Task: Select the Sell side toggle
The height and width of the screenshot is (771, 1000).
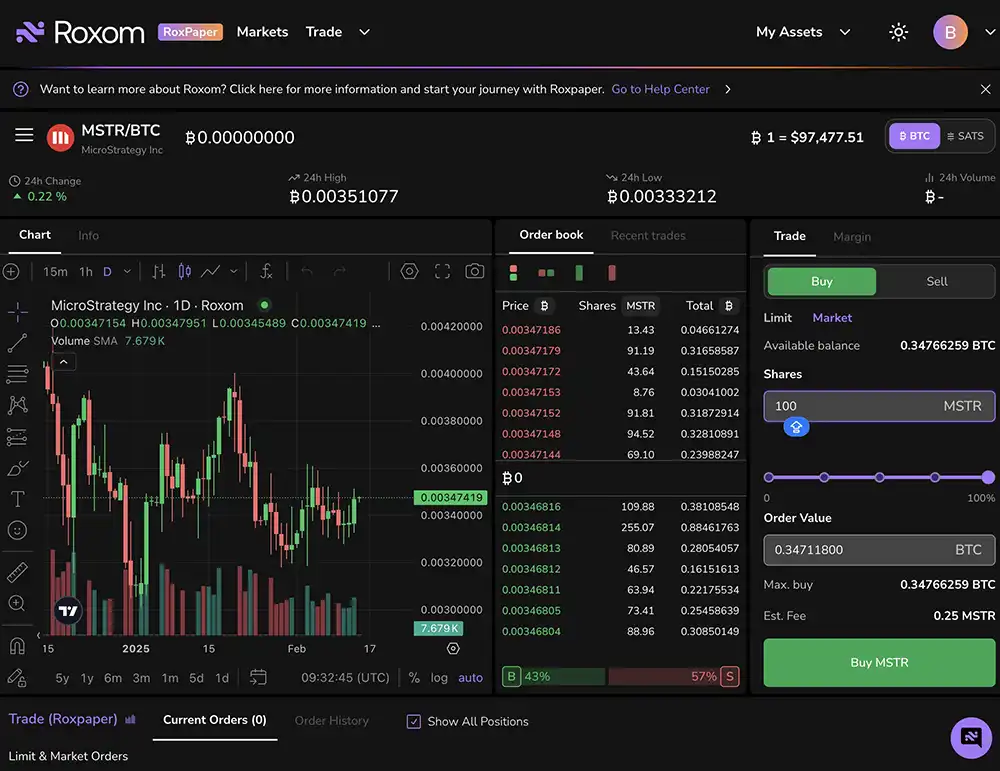Action: click(x=936, y=281)
